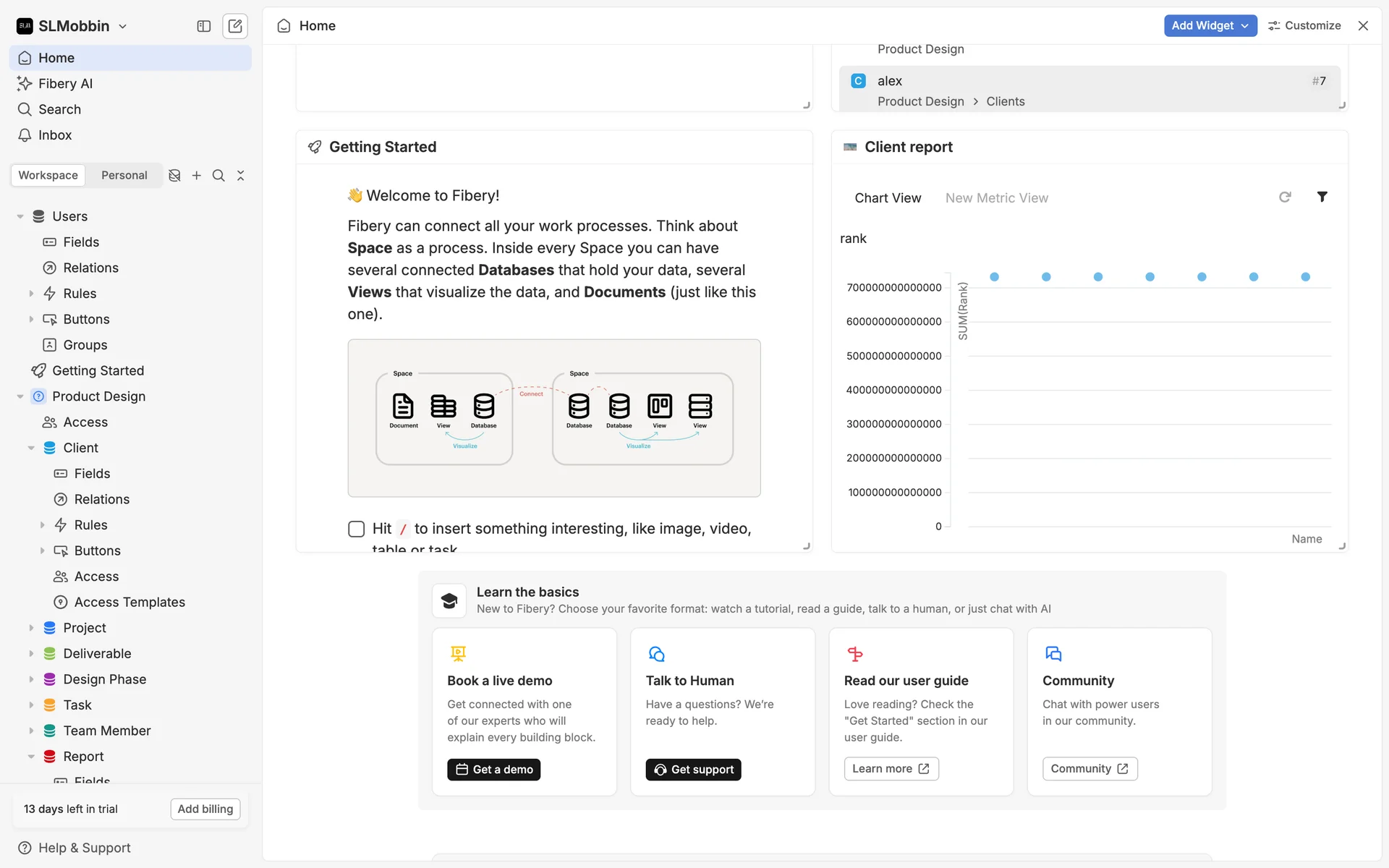Switch to the Personal tab
This screenshot has width=1389, height=868.
(124, 175)
